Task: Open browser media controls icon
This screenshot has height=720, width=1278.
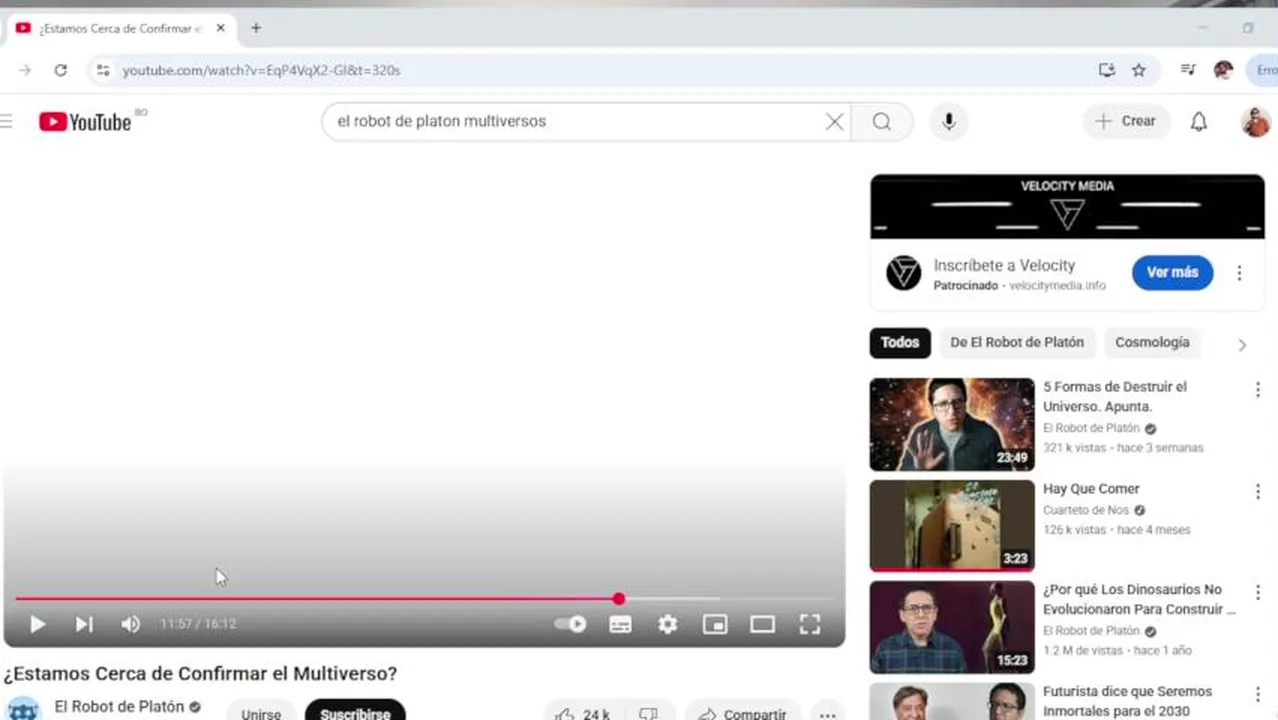Action: click(1188, 70)
